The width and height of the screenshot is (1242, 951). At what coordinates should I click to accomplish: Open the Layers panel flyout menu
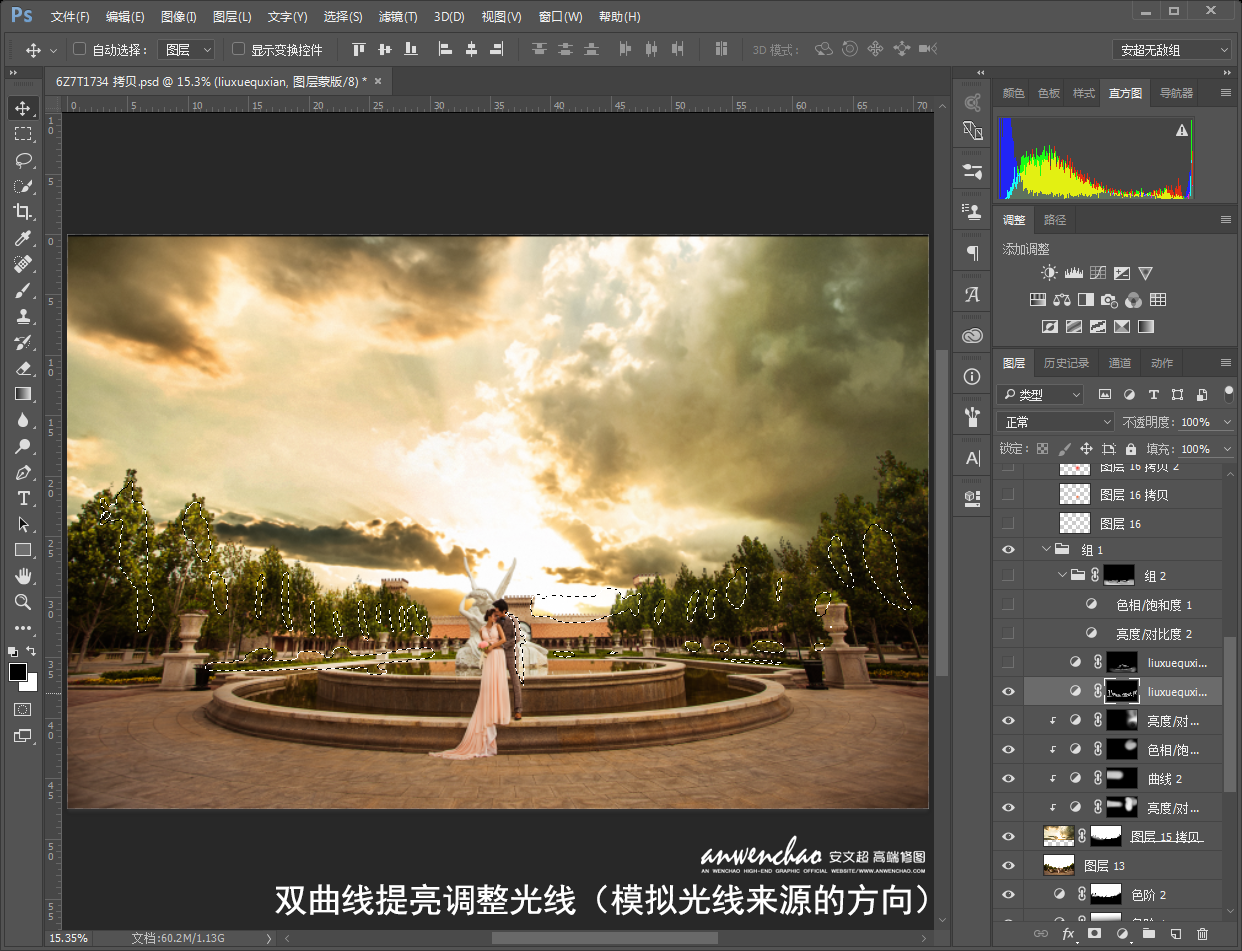tap(1226, 363)
